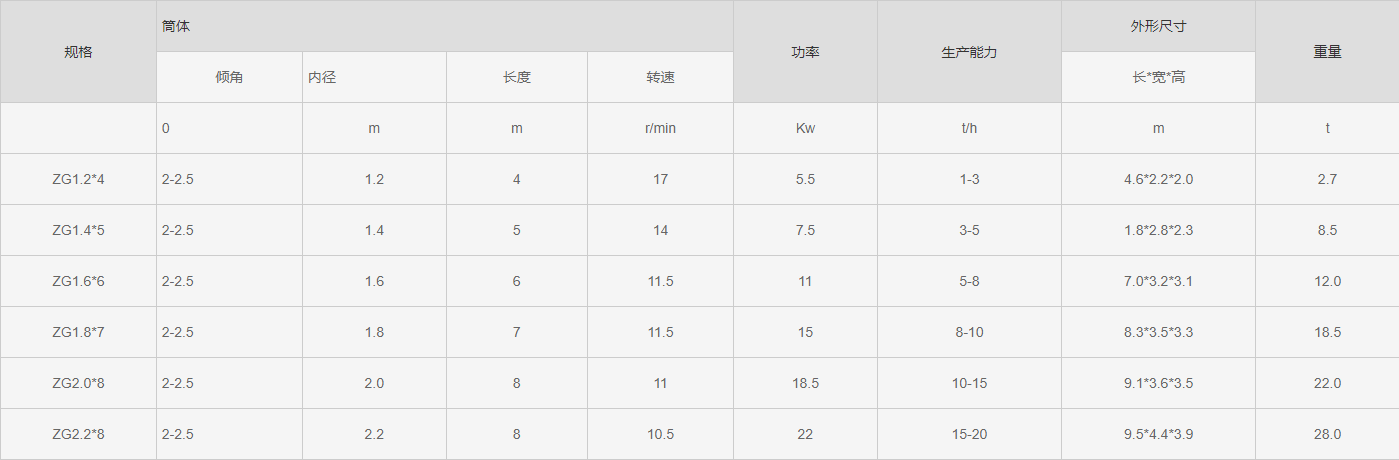
Task: Click the 重量 column header
Action: pyautogui.click(x=1327, y=52)
